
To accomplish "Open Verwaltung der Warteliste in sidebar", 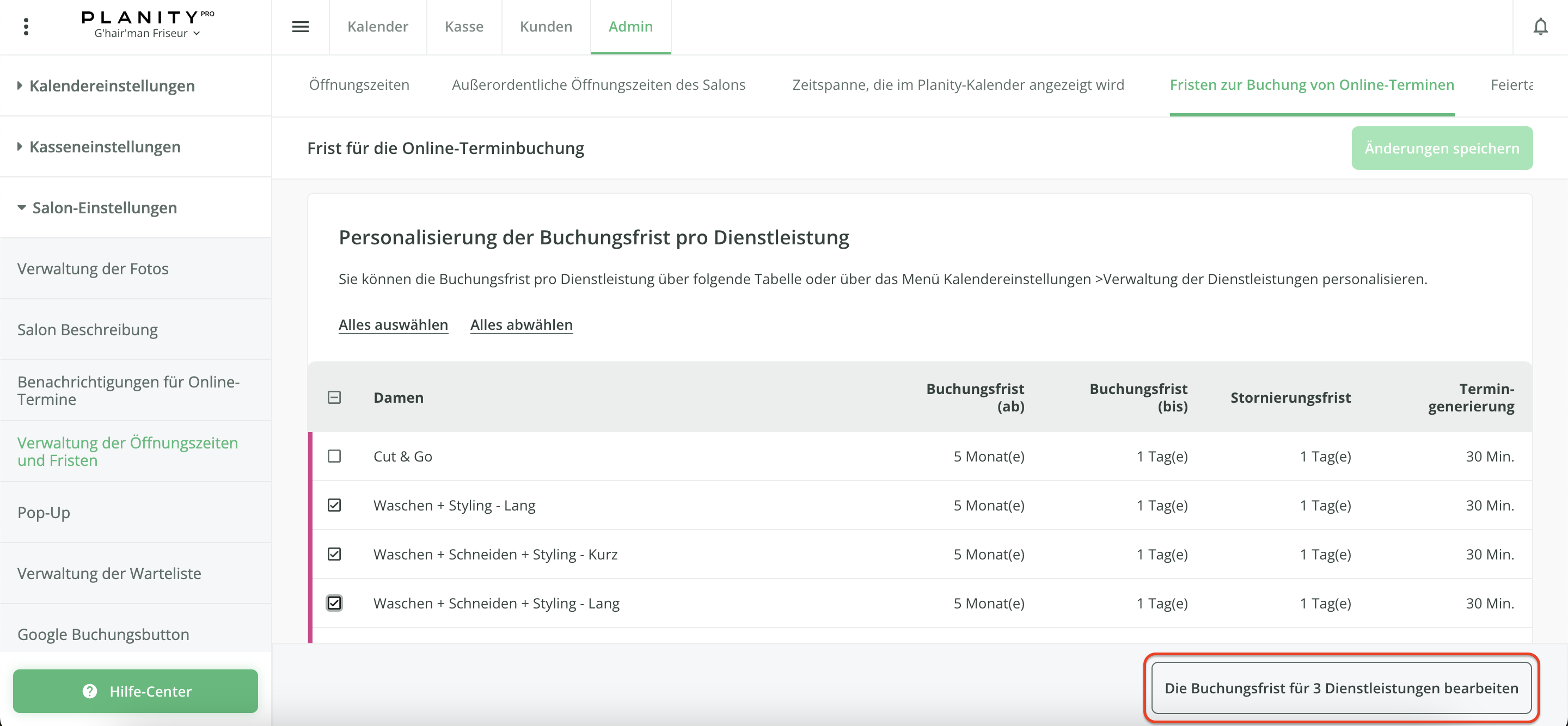I will click(109, 573).
